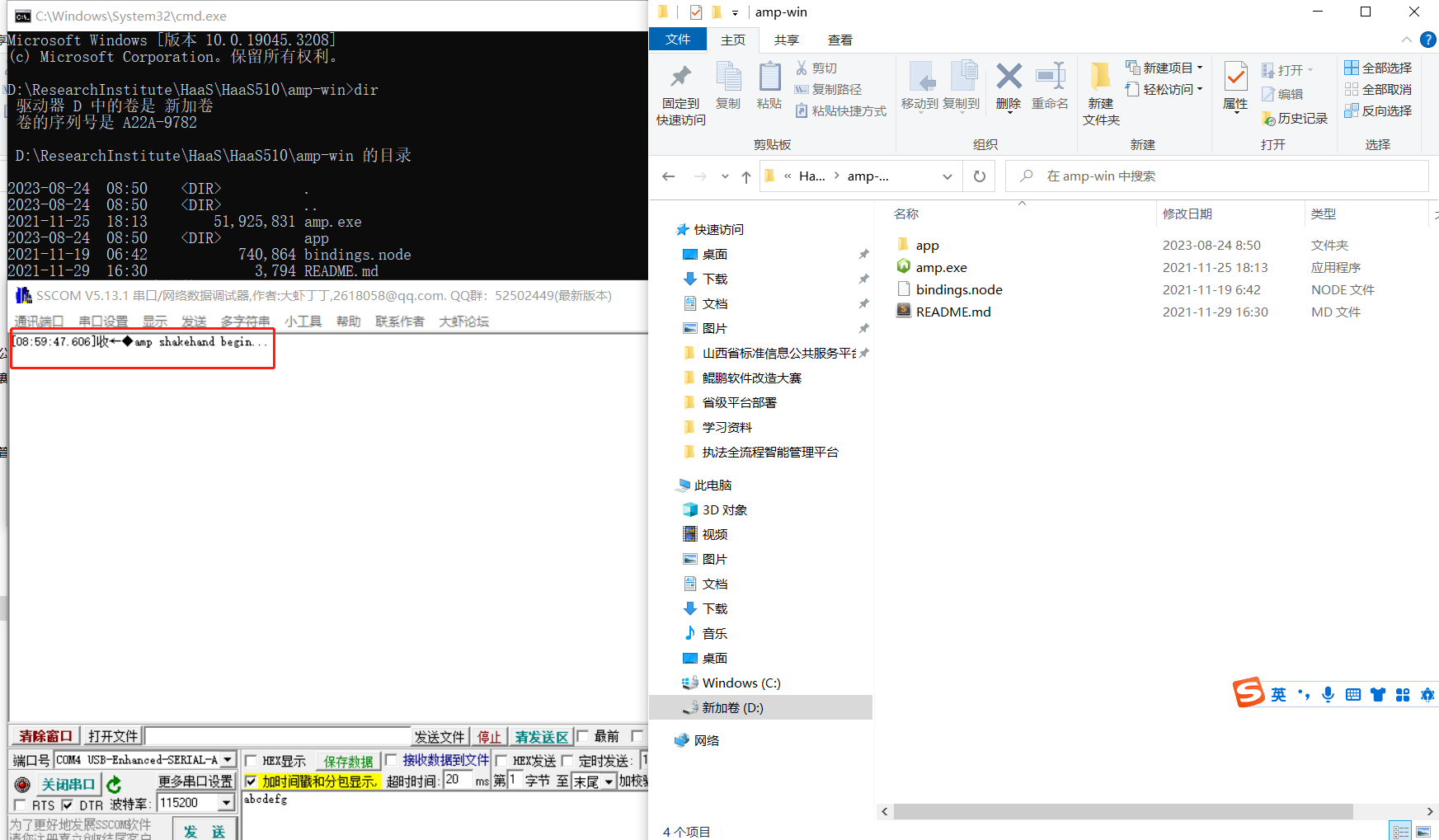Open the 115200 baud rate dropdown

pyautogui.click(x=227, y=803)
